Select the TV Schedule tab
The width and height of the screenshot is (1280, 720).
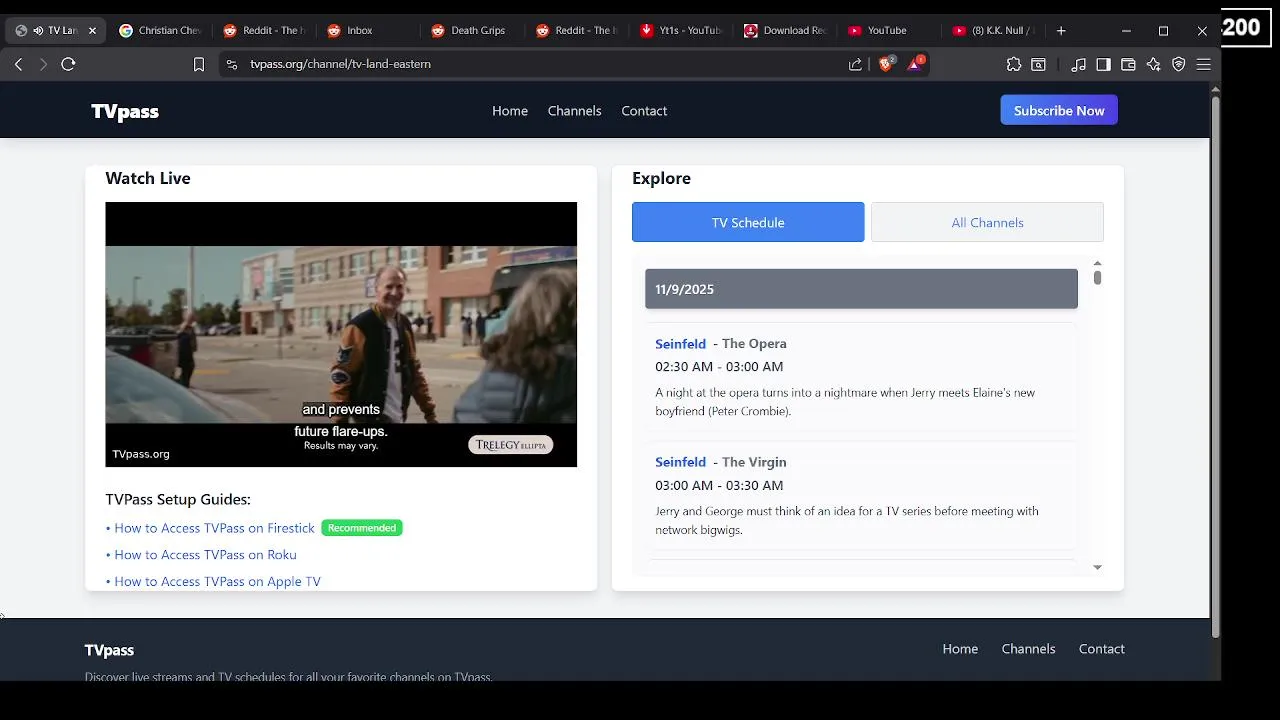[x=748, y=222]
